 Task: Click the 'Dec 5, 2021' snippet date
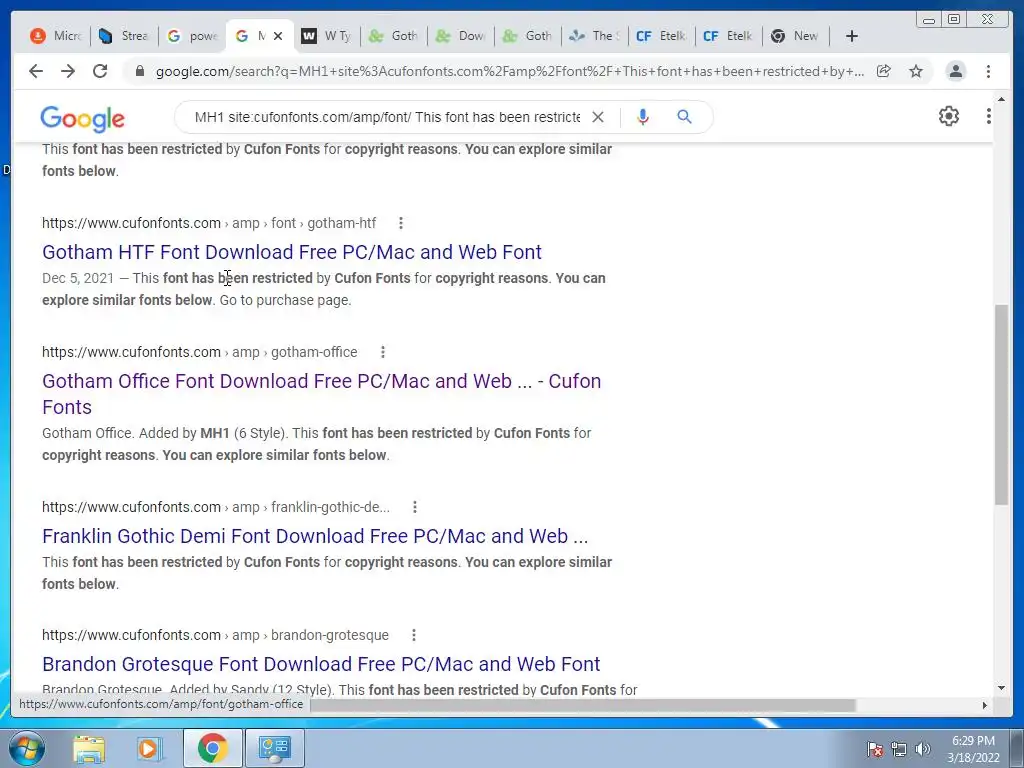(x=78, y=278)
